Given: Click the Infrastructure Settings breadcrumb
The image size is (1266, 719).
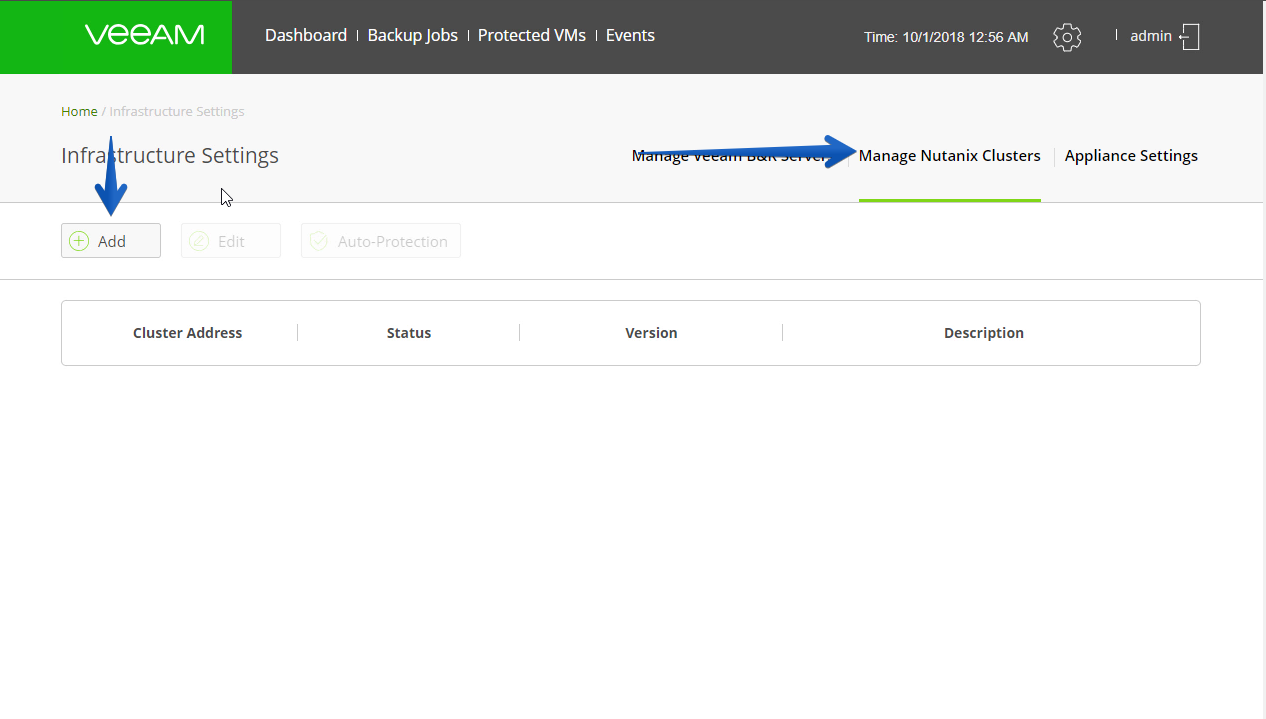Looking at the screenshot, I should point(177,111).
